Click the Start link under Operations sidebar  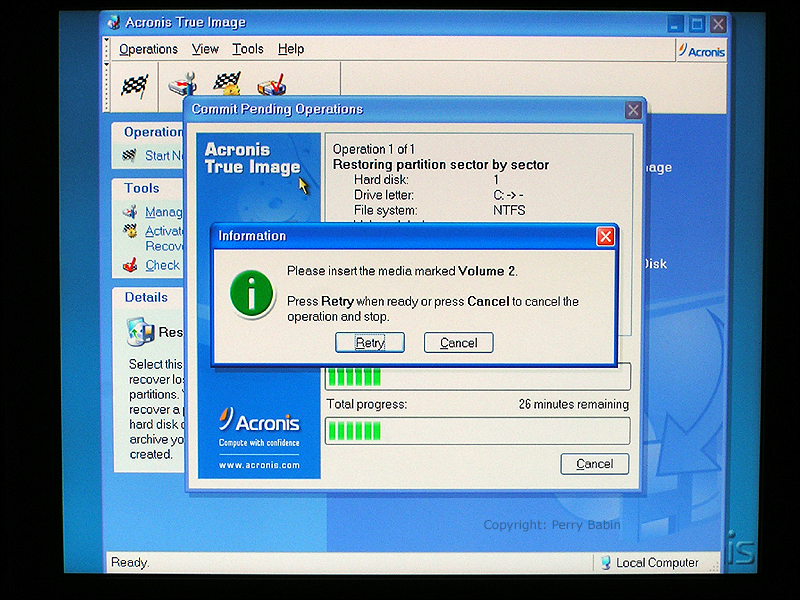tap(163, 156)
